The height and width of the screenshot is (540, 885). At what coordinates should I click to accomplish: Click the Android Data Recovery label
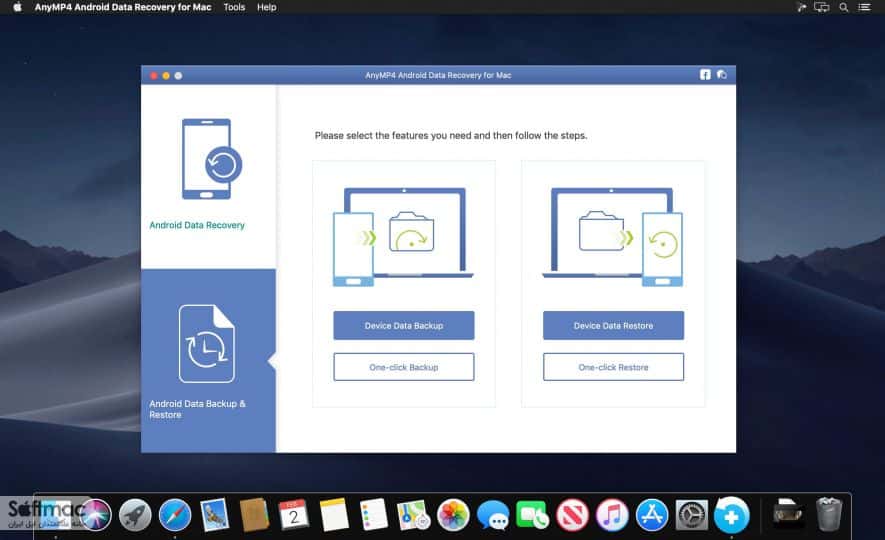pyautogui.click(x=197, y=225)
